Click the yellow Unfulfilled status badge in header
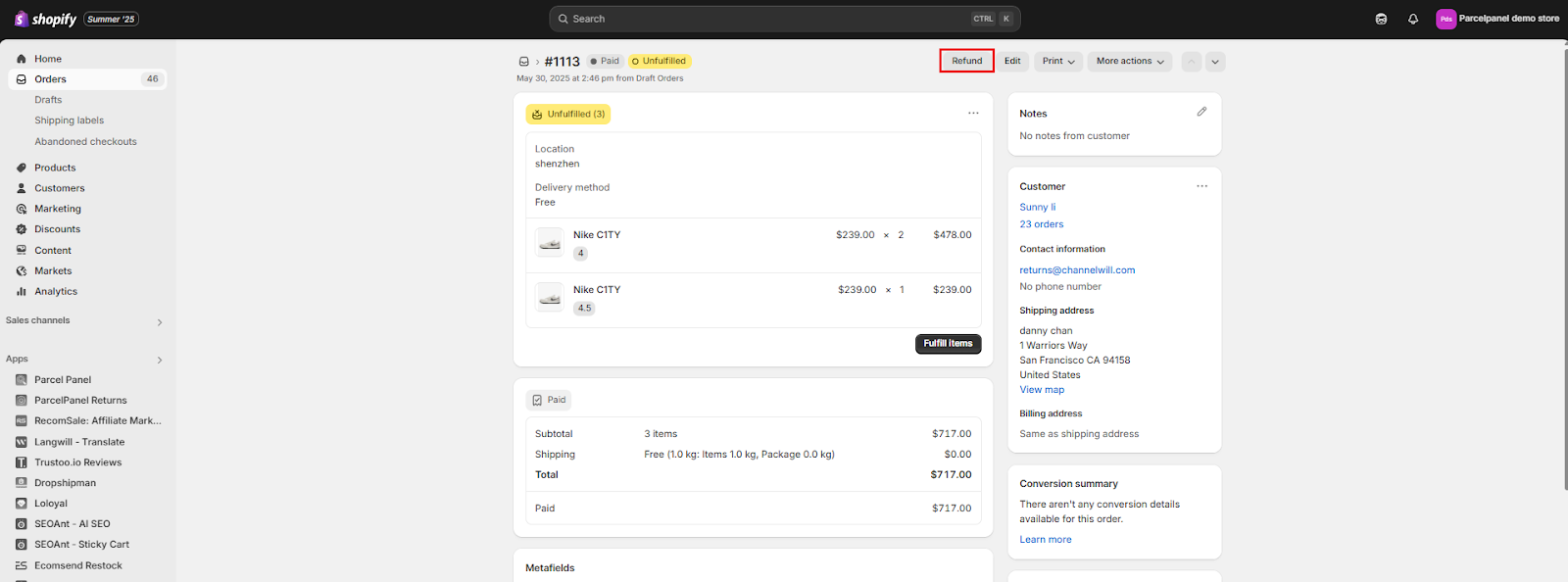1568x582 pixels. tap(660, 61)
